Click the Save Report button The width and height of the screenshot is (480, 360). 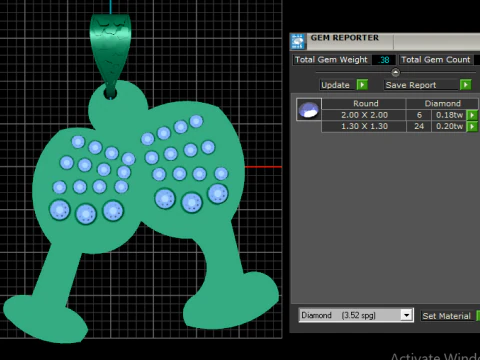tap(421, 85)
